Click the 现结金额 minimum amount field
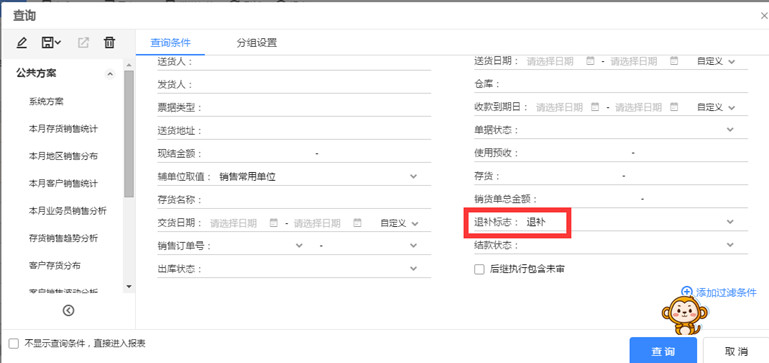The image size is (769, 363). [x=258, y=154]
